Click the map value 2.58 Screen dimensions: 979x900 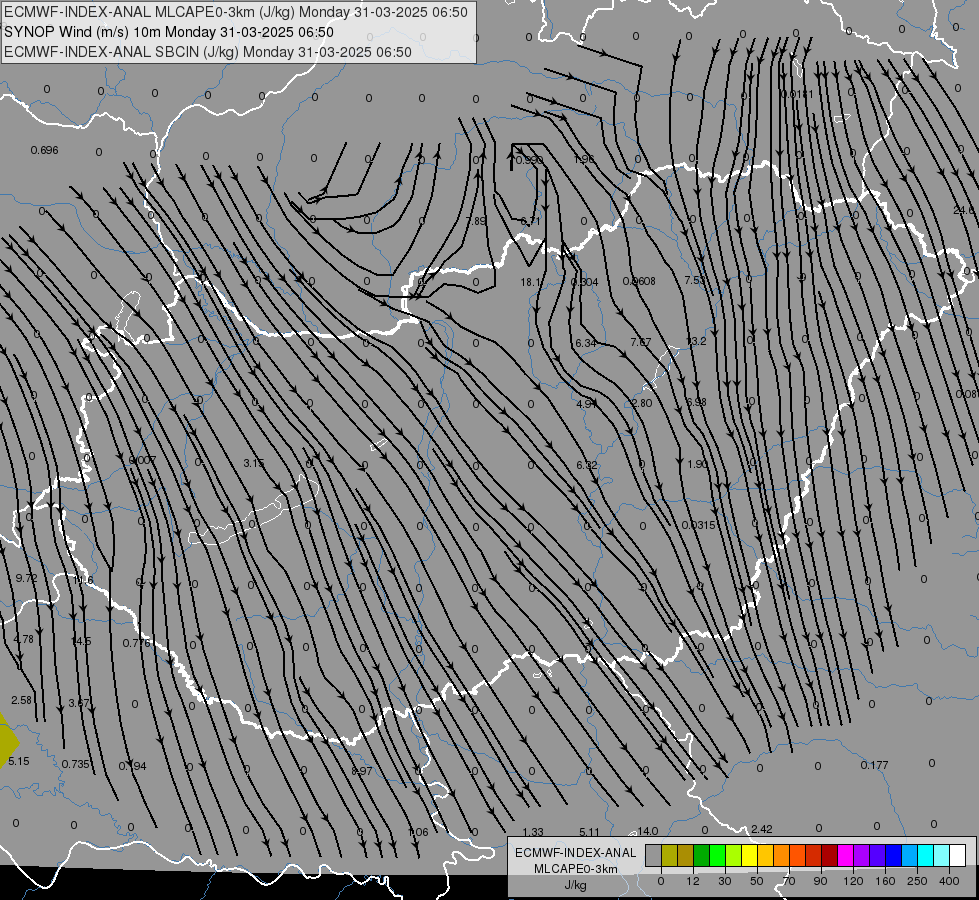point(21,700)
